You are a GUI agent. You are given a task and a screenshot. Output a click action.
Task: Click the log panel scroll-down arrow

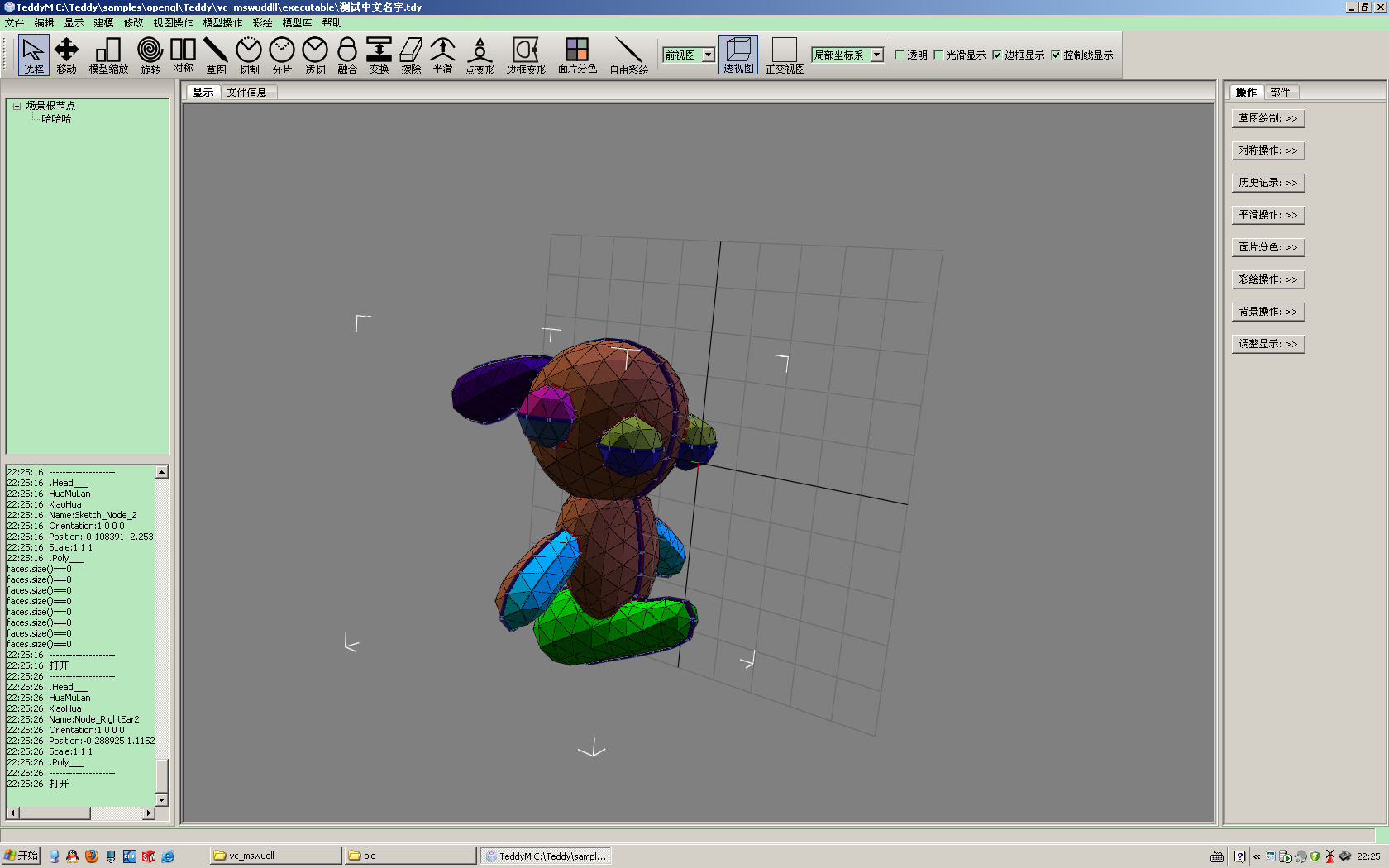(162, 799)
